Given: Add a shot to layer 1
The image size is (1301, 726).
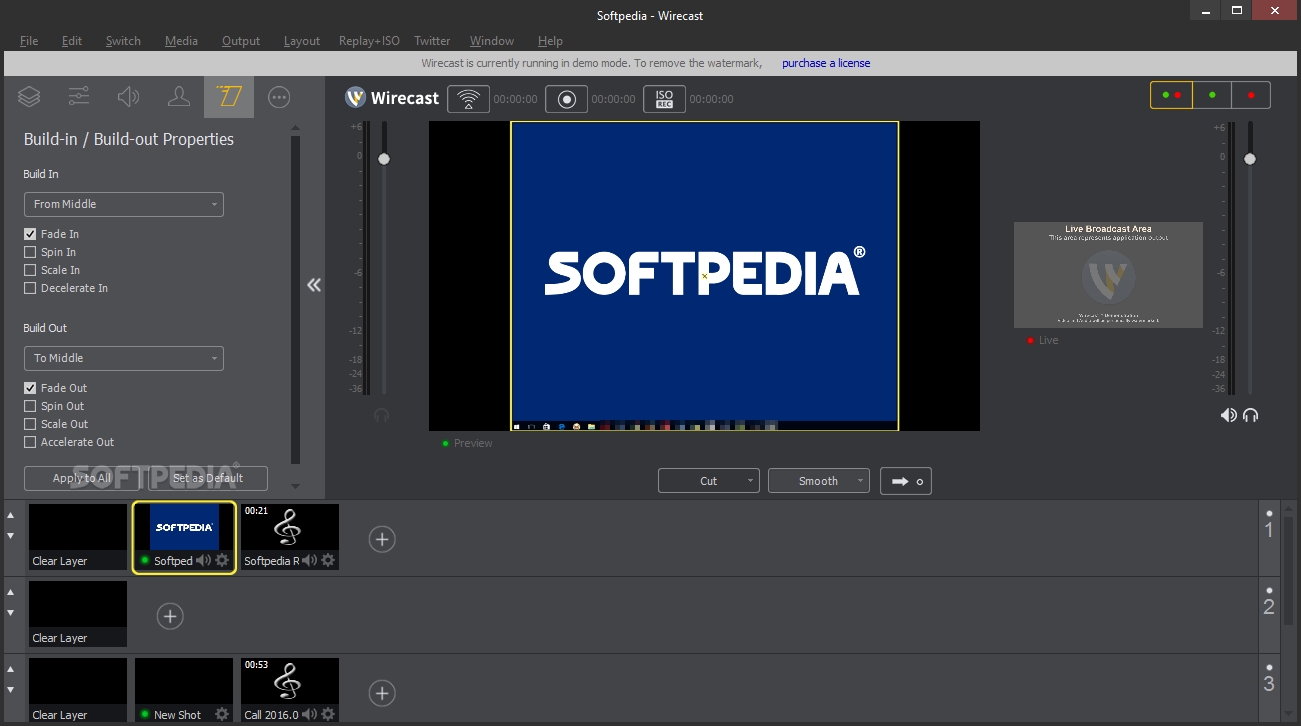Looking at the screenshot, I should point(382,539).
